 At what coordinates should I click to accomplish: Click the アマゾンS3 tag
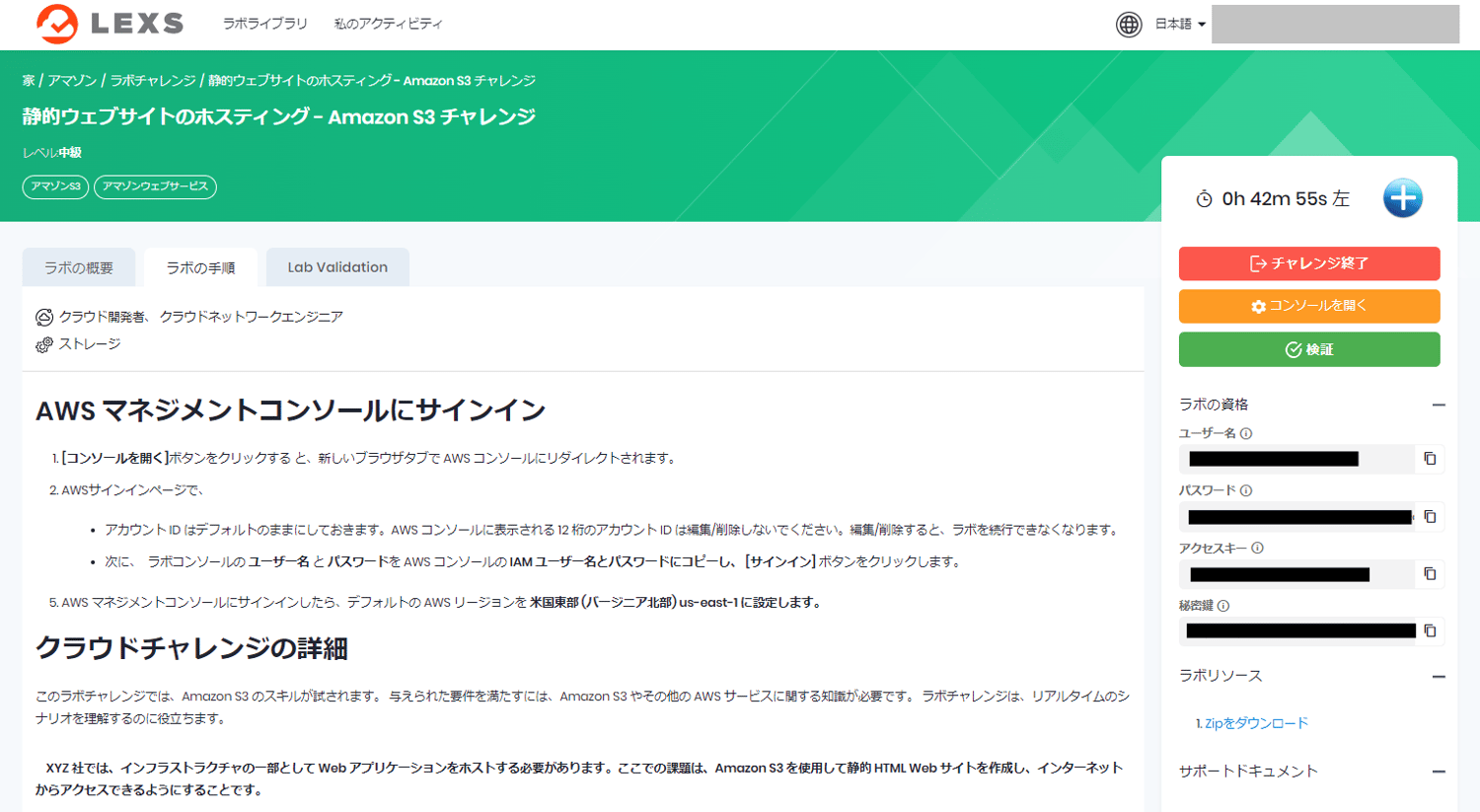coord(55,186)
